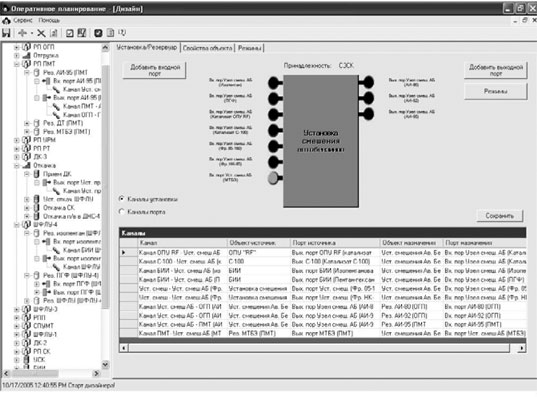Select output port circle АИ-80
Image resolution: width=537 pixels, height=397 pixels.
point(368,82)
